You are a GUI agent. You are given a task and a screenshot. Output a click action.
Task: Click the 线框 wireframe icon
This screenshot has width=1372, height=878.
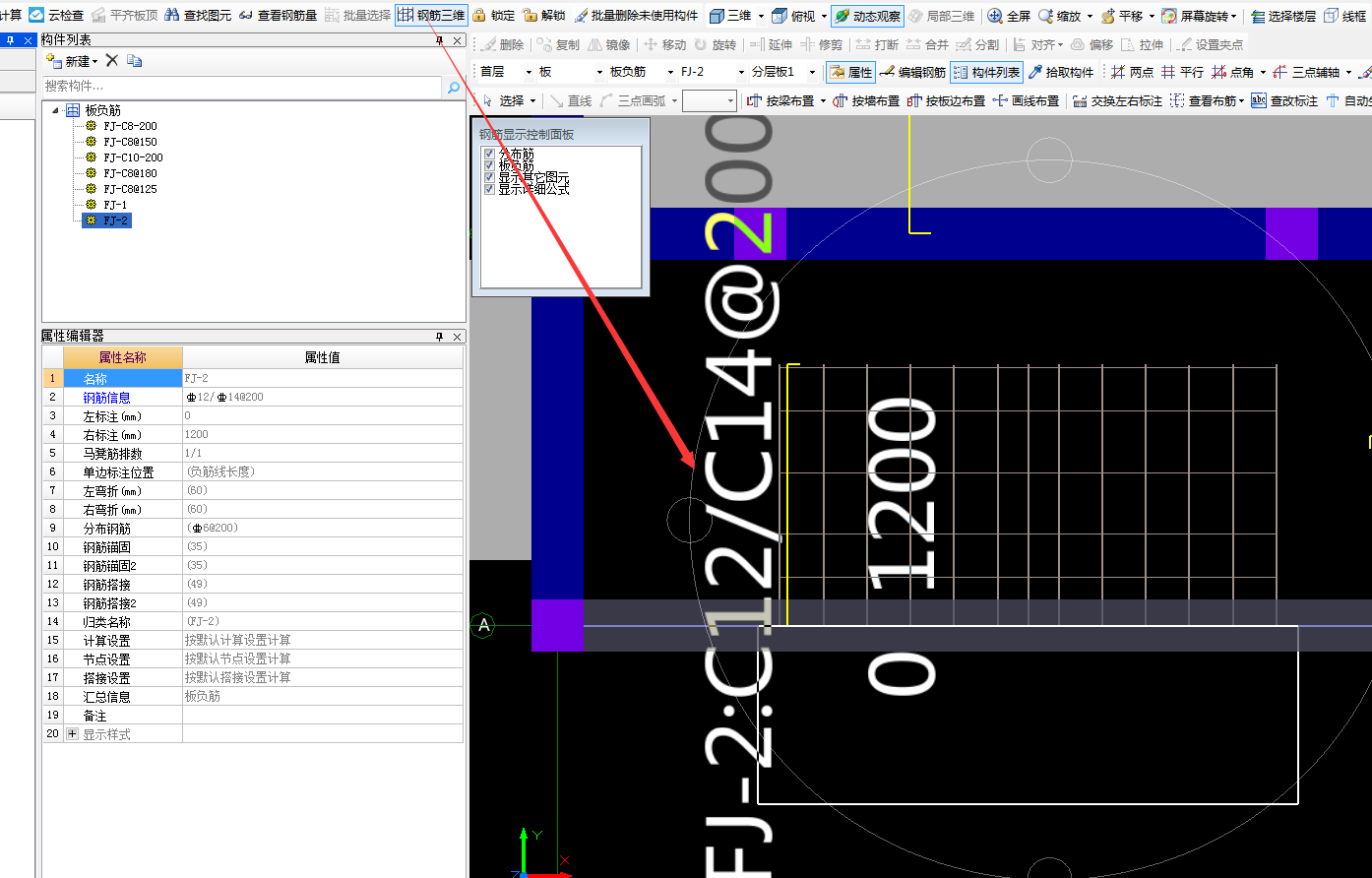(1332, 15)
